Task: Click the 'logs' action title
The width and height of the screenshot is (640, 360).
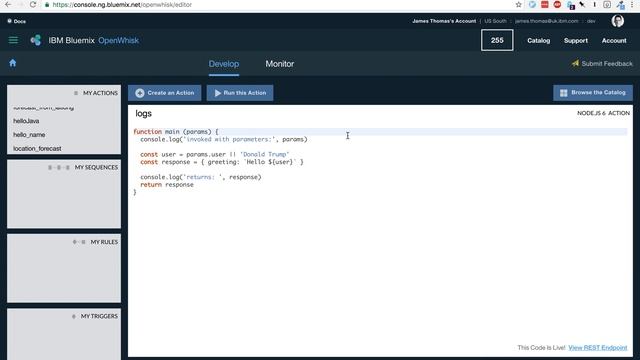Action: 144,114
